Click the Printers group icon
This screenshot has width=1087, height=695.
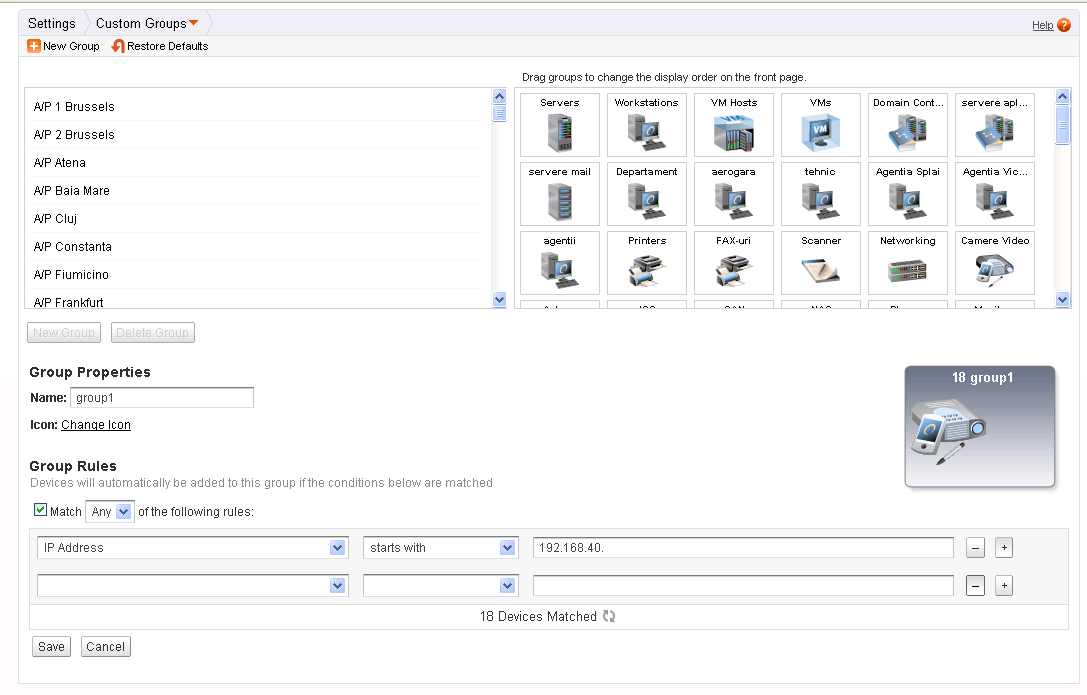pyautogui.click(x=646, y=263)
